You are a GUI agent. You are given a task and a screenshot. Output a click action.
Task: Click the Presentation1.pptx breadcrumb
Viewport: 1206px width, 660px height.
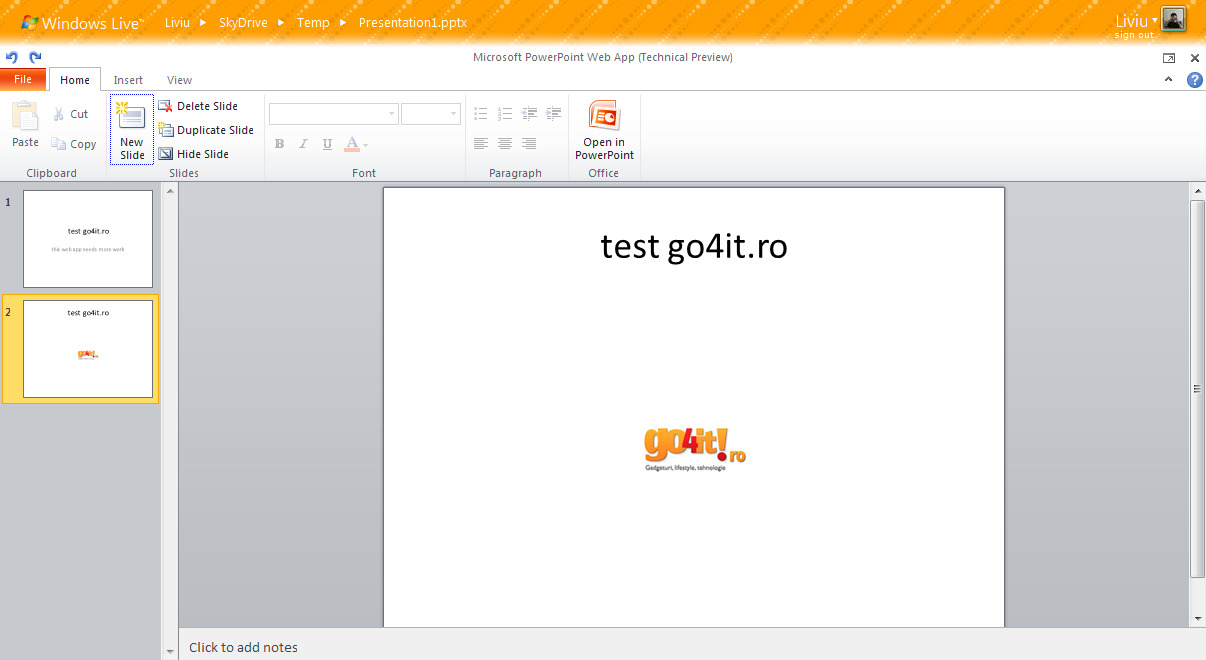point(413,22)
